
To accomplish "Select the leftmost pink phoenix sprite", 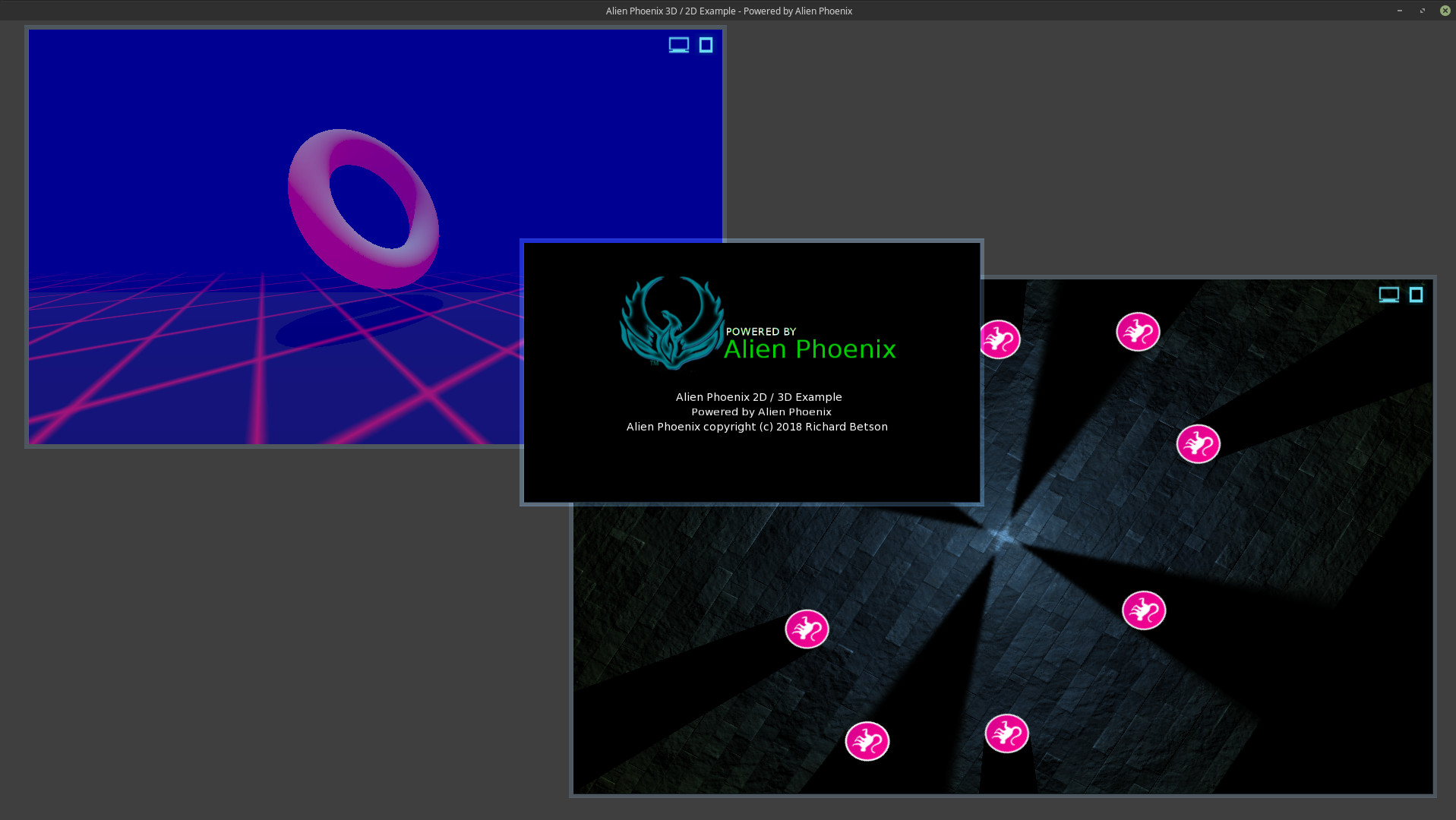I will [806, 629].
